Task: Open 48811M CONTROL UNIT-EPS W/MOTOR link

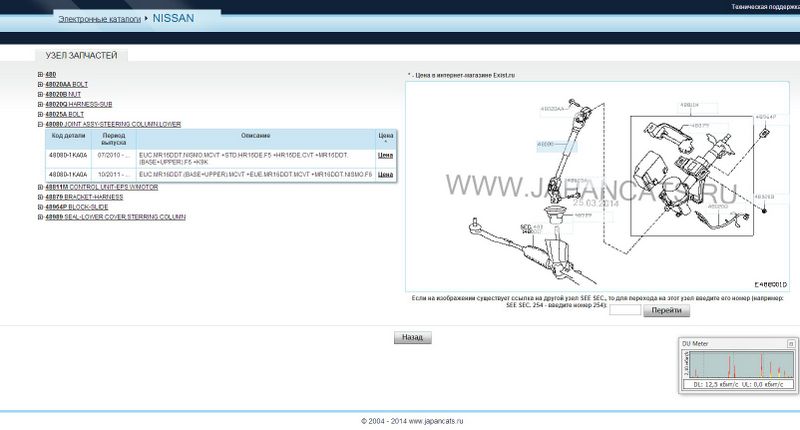Action: 102,187
